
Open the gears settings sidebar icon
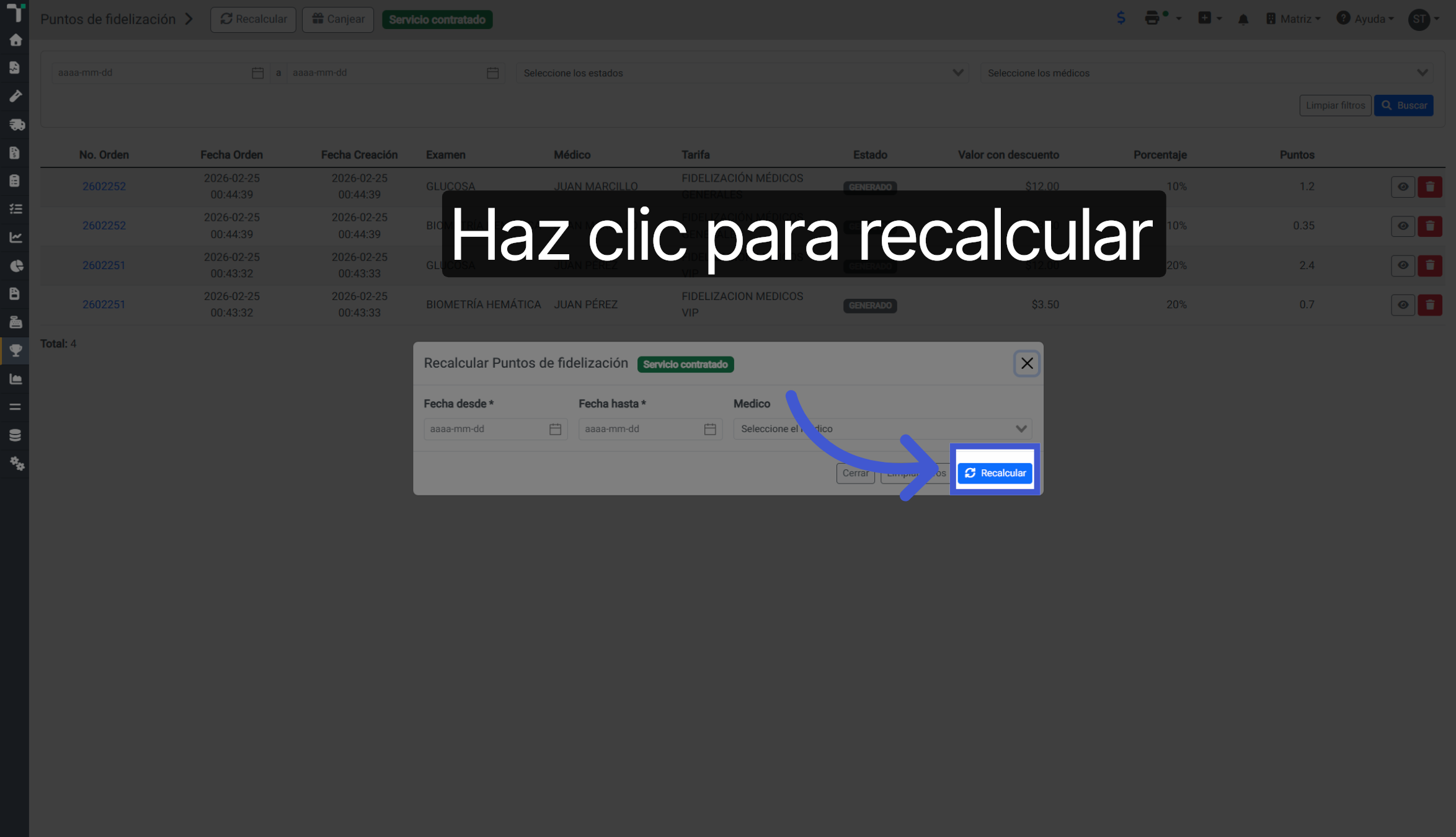pos(16,464)
